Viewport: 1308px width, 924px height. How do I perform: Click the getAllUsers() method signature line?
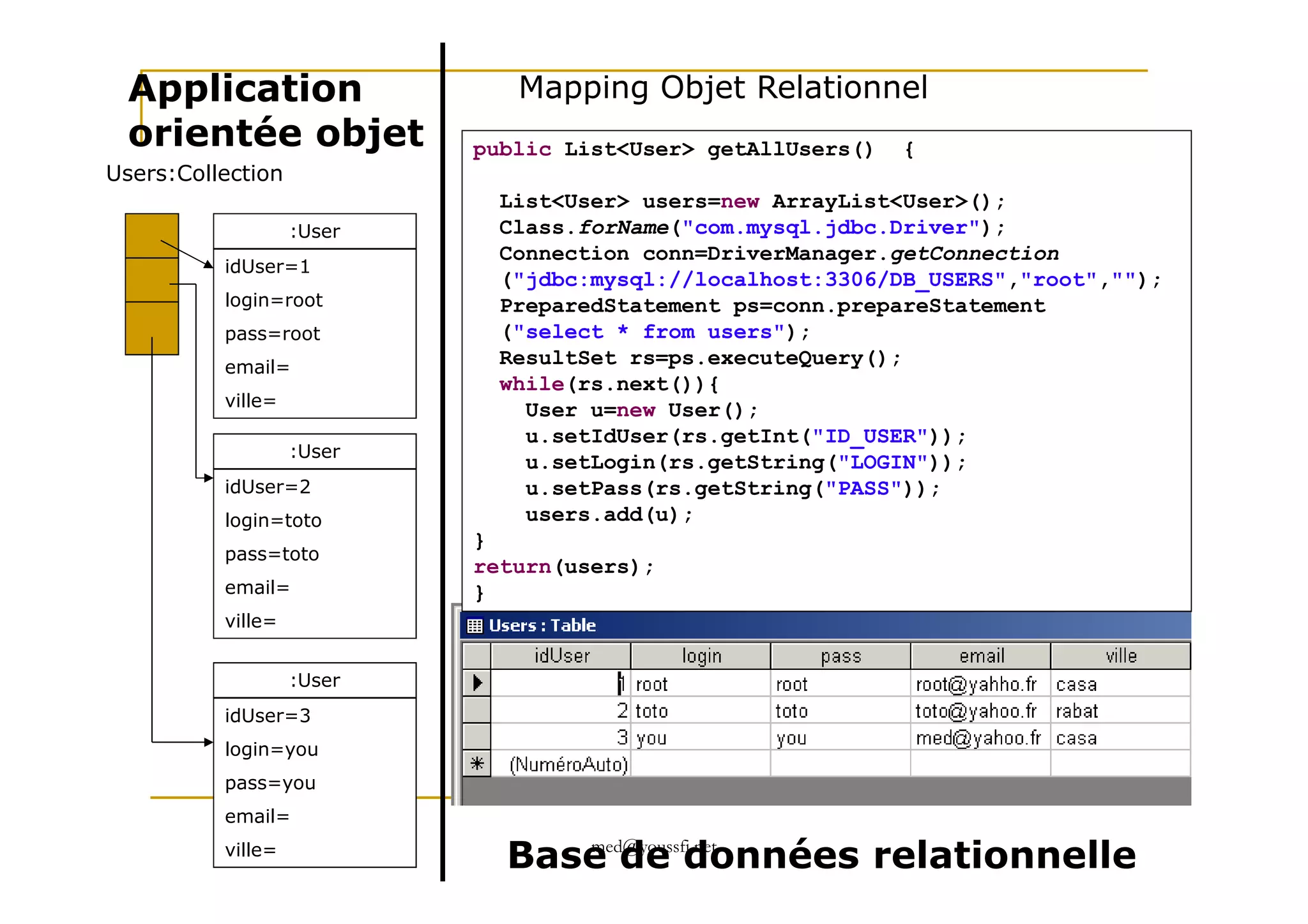pyautogui.click(x=694, y=149)
